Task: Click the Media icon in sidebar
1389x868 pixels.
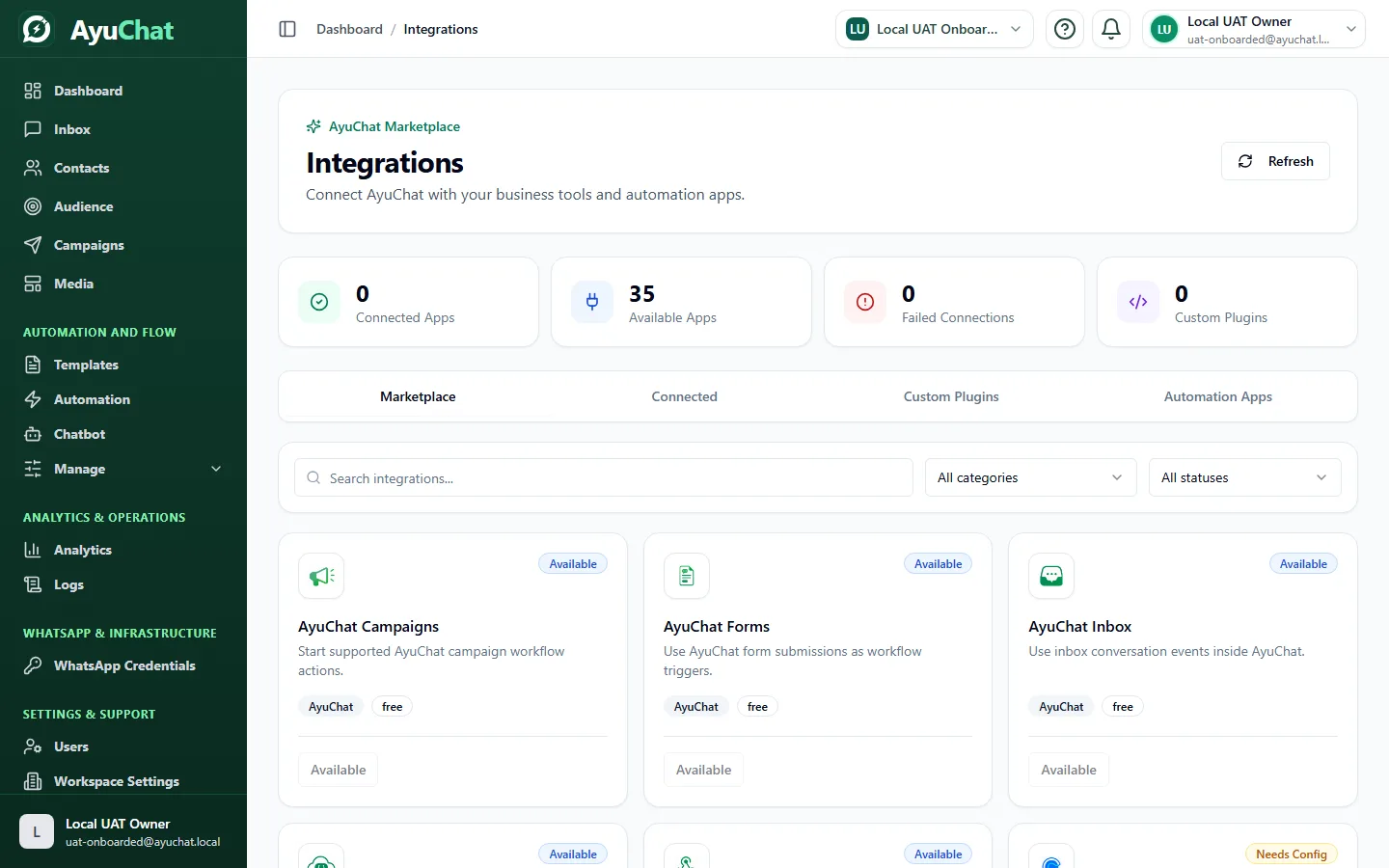Action: [33, 284]
